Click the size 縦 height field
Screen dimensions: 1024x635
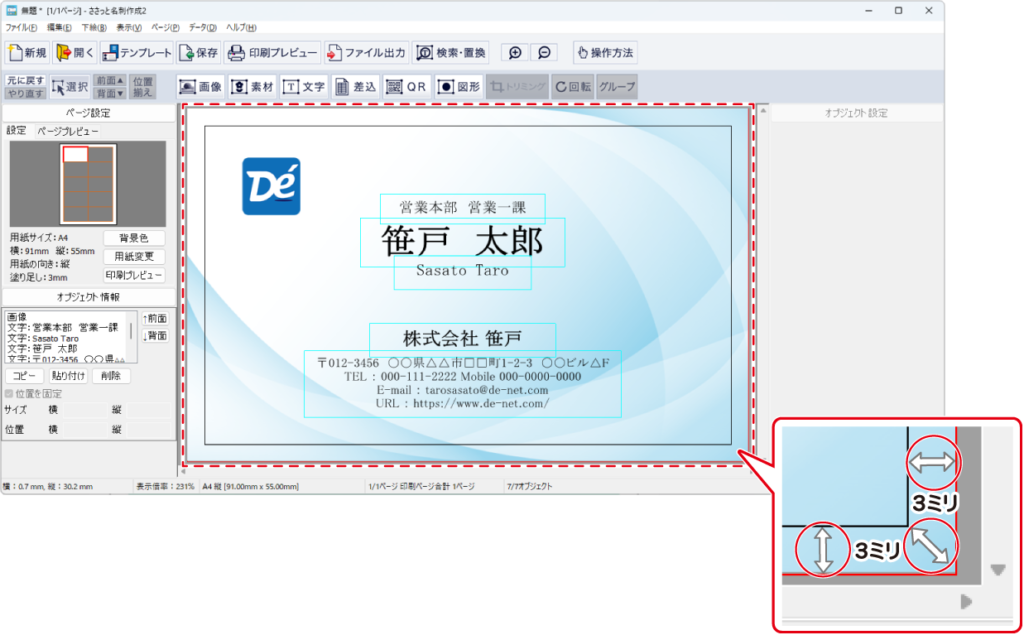[x=147, y=410]
